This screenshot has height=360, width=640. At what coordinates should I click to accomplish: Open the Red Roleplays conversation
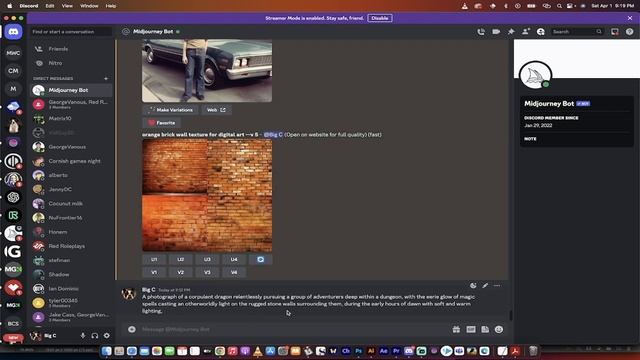tap(71, 246)
